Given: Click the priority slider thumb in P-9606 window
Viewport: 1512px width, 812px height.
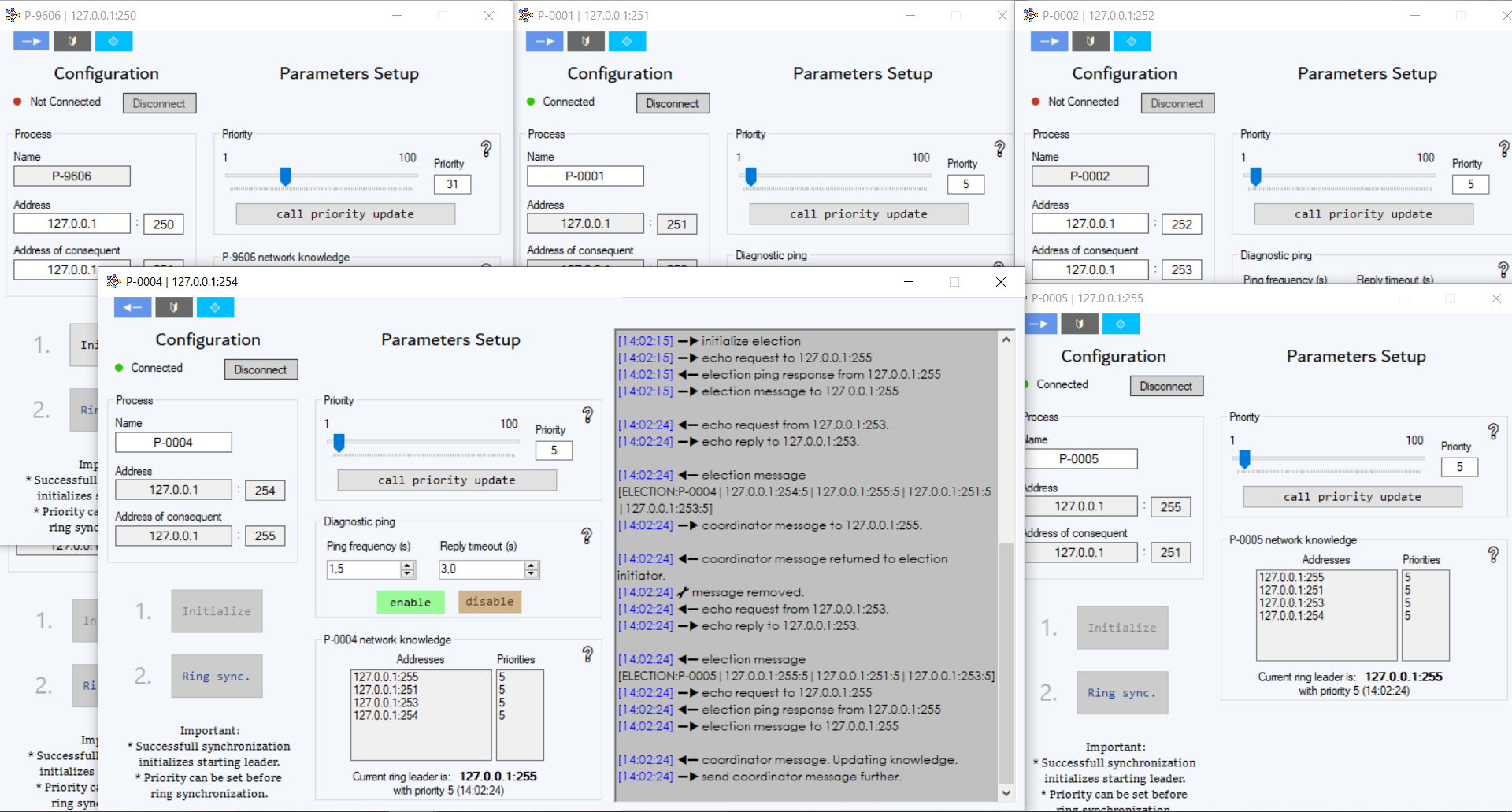Looking at the screenshot, I should click(x=286, y=176).
